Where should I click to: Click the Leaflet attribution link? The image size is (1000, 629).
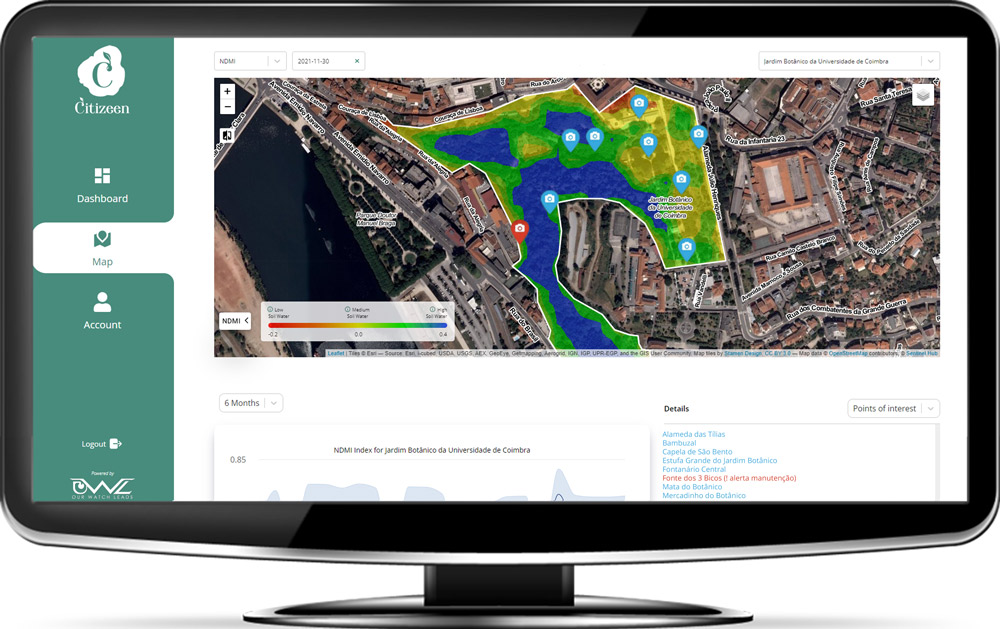pyautogui.click(x=335, y=353)
